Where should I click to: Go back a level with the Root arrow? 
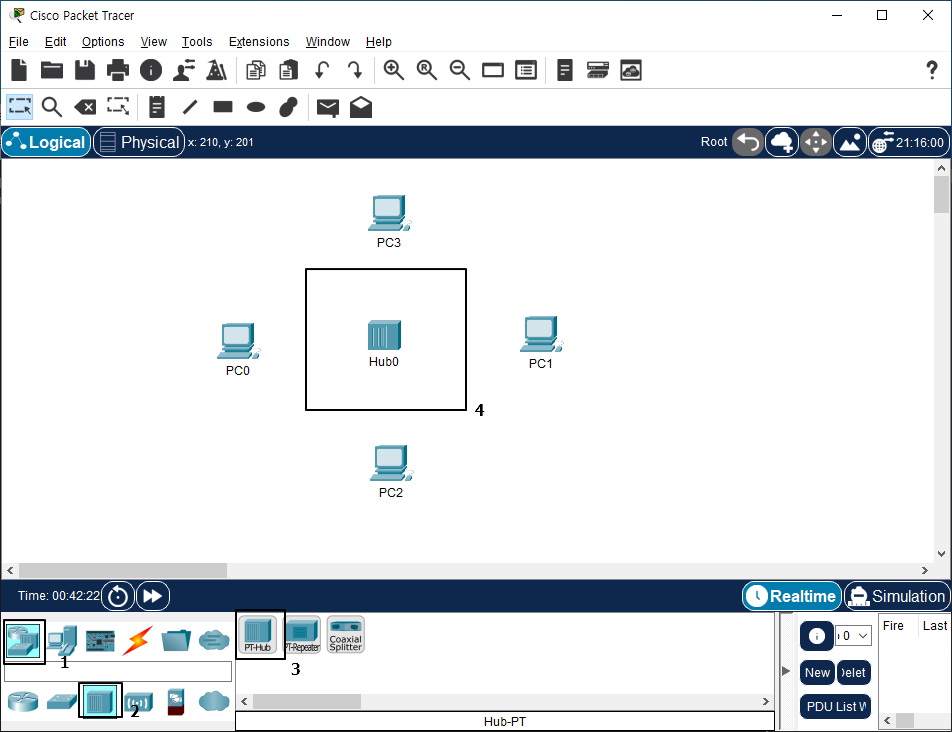click(747, 143)
